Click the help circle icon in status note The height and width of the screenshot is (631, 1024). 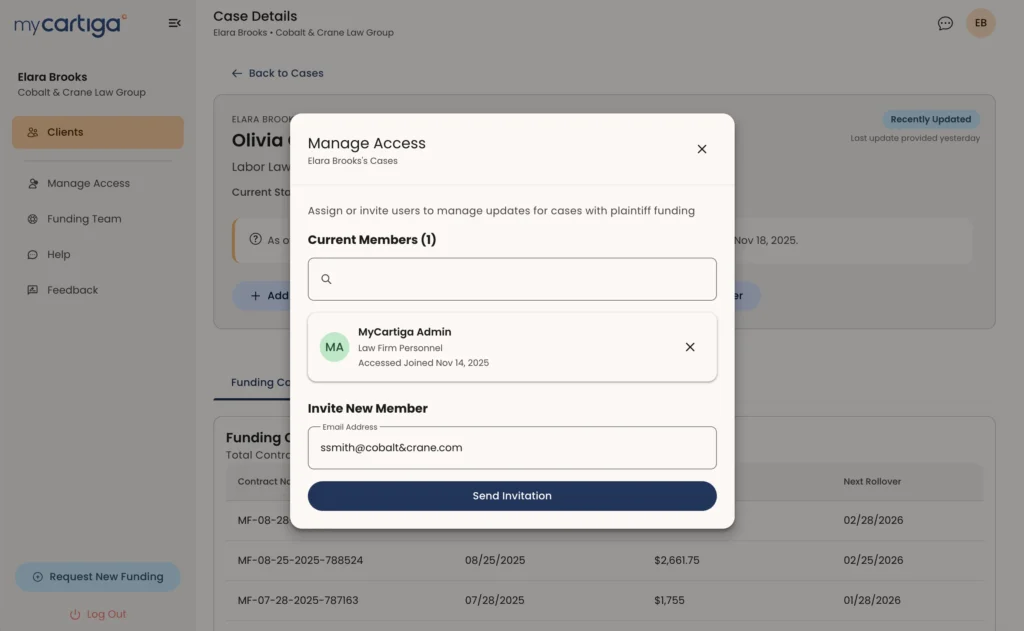coord(255,239)
